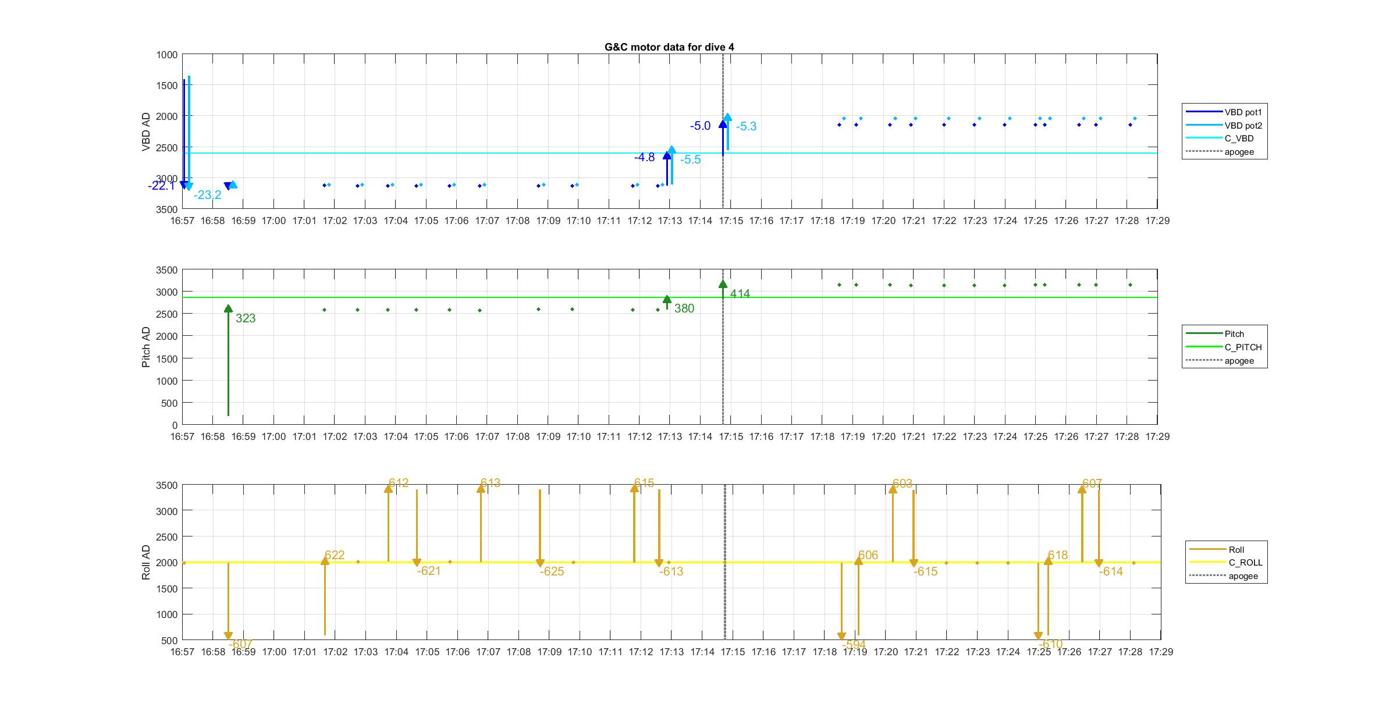Click the "323" pitch data label
1400x720 pixels.
pos(245,319)
